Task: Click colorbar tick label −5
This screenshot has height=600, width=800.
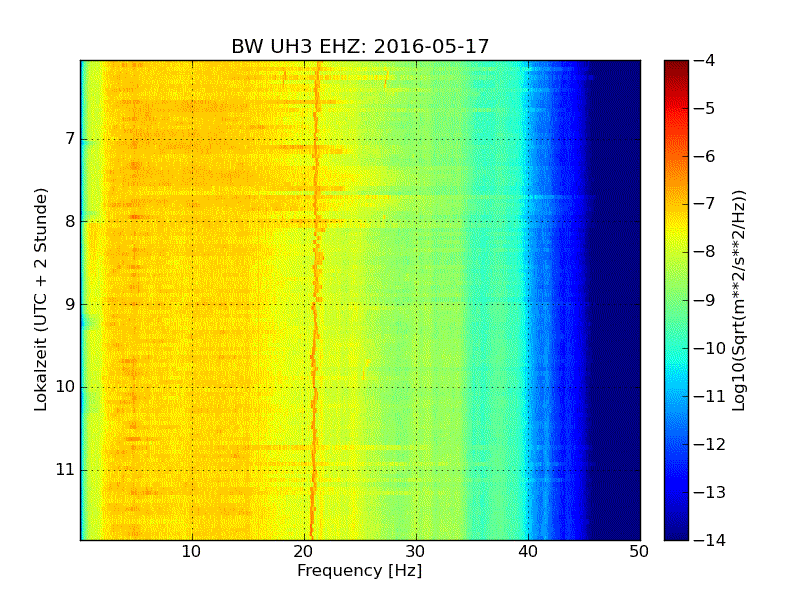Action: tap(705, 108)
